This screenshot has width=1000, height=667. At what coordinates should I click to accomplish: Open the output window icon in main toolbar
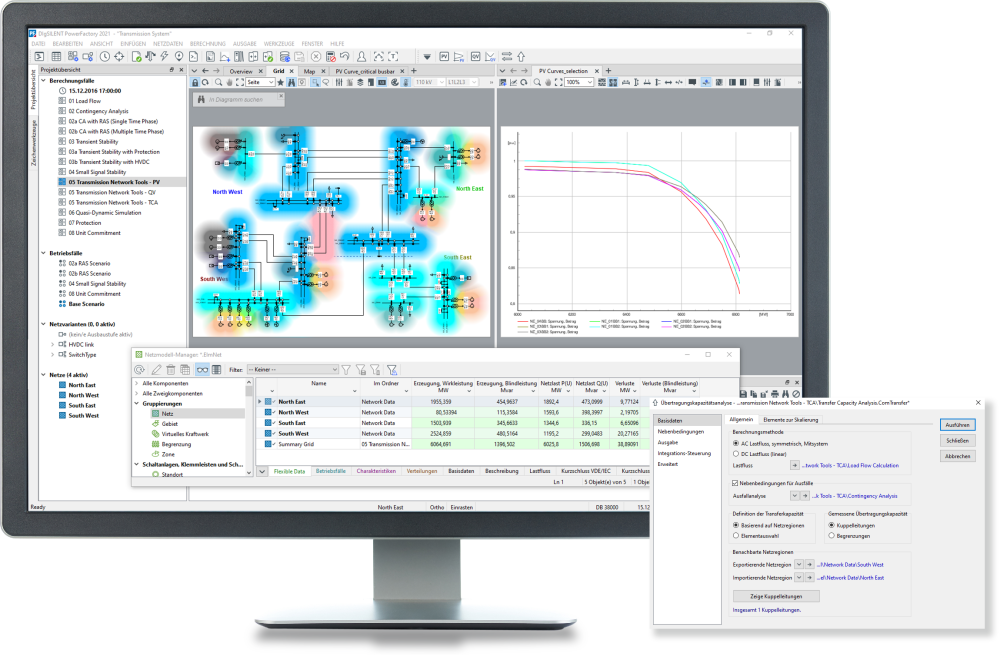[40, 57]
